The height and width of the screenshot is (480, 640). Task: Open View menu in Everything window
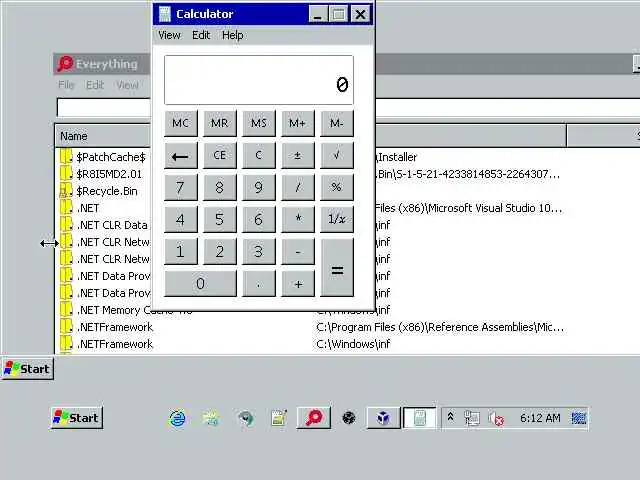pyautogui.click(x=127, y=85)
